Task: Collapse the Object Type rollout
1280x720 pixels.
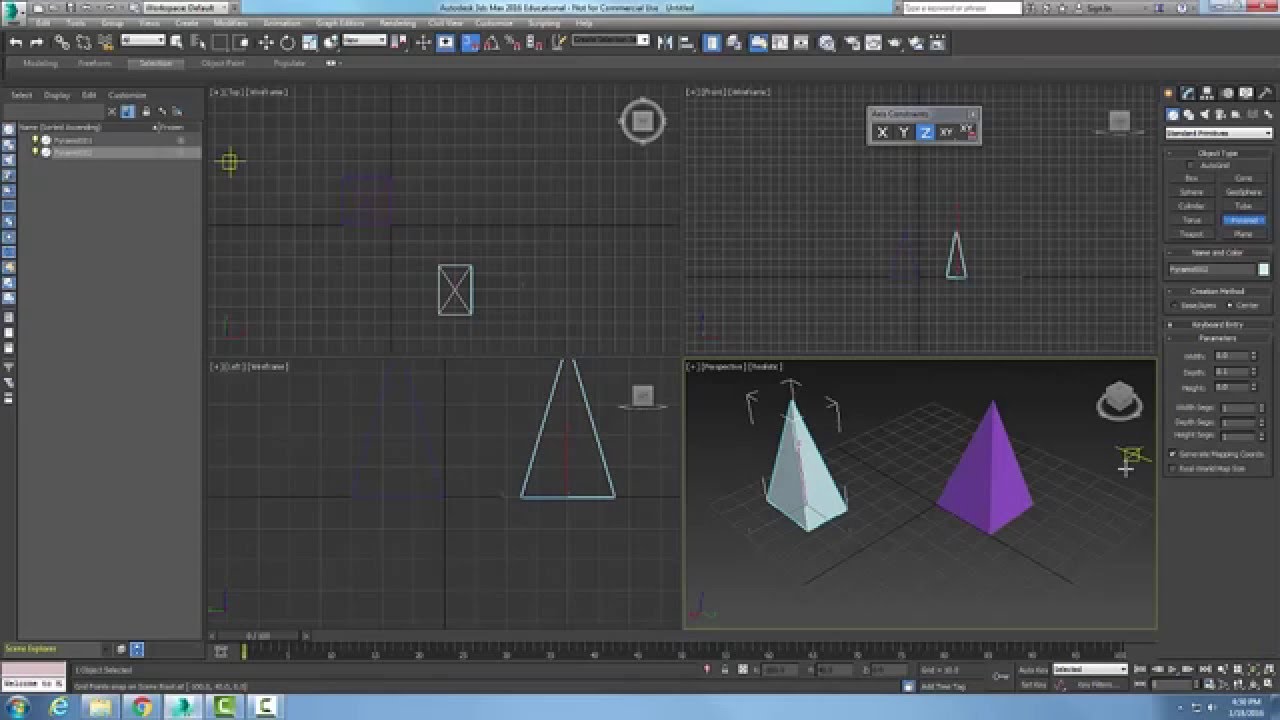Action: tap(1217, 153)
